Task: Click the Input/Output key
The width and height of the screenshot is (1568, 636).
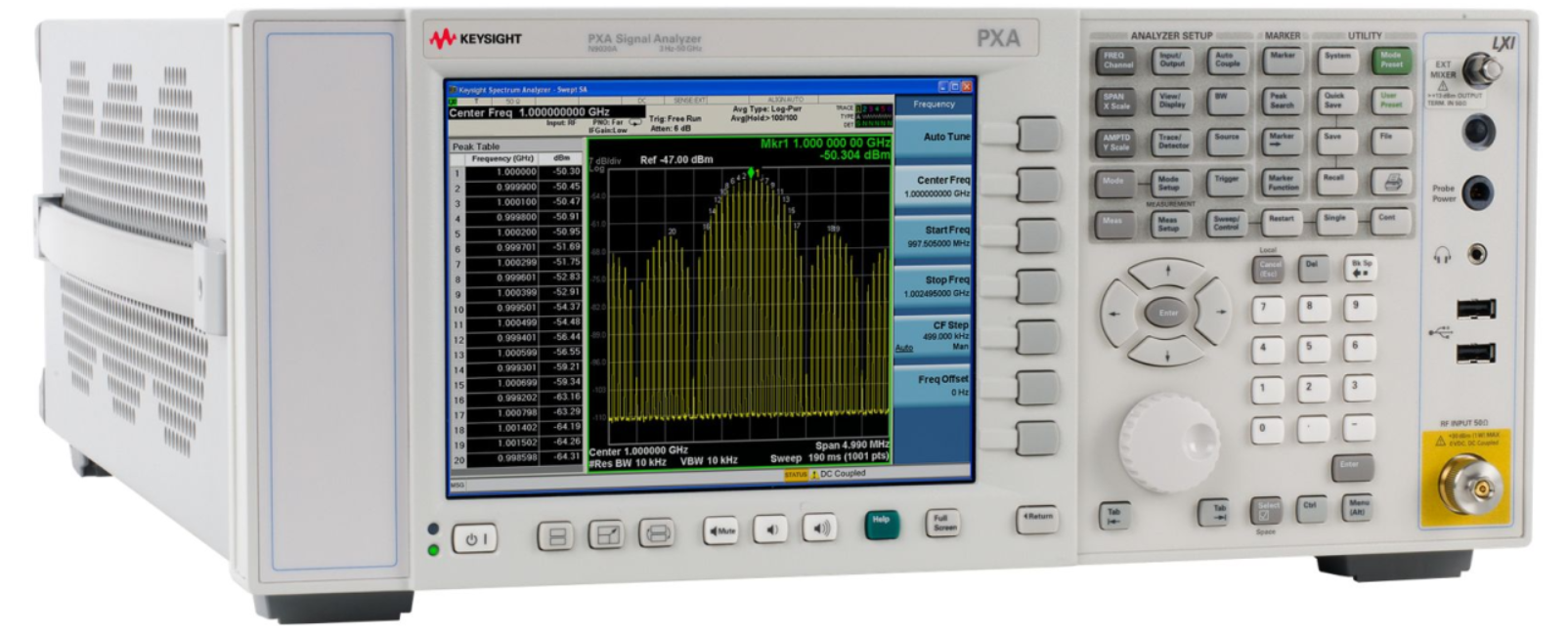Action: click(x=1172, y=61)
